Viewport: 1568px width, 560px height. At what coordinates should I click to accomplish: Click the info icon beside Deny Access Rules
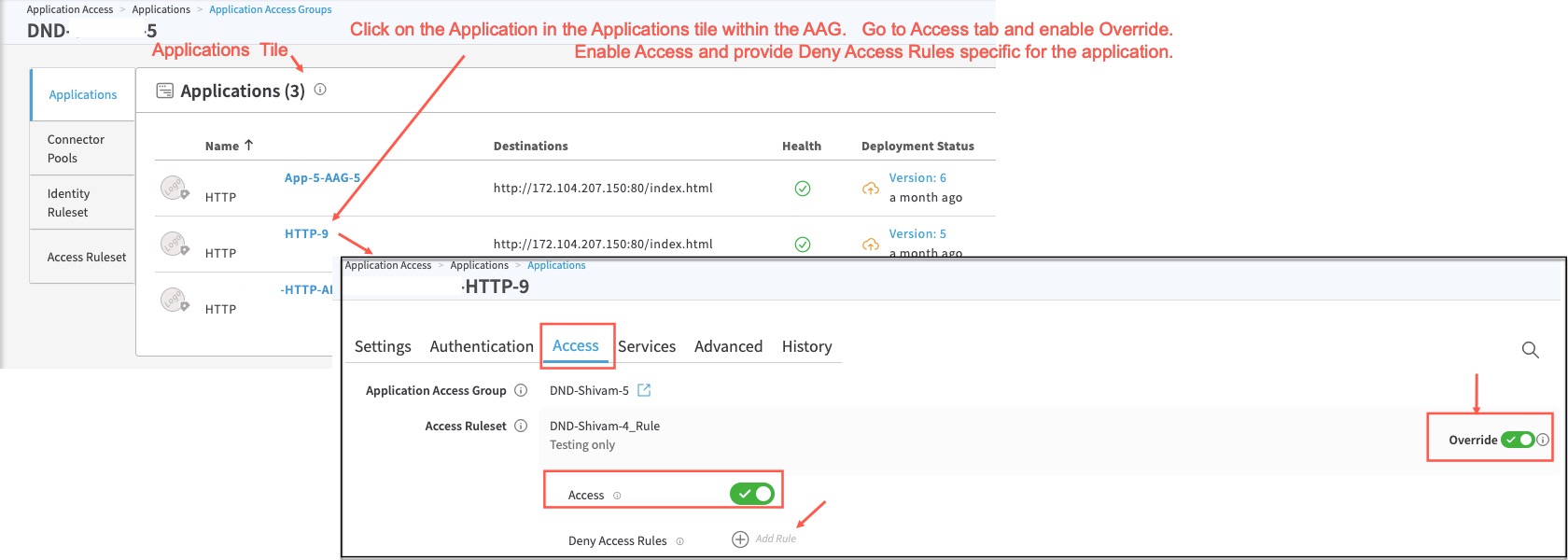coord(679,541)
